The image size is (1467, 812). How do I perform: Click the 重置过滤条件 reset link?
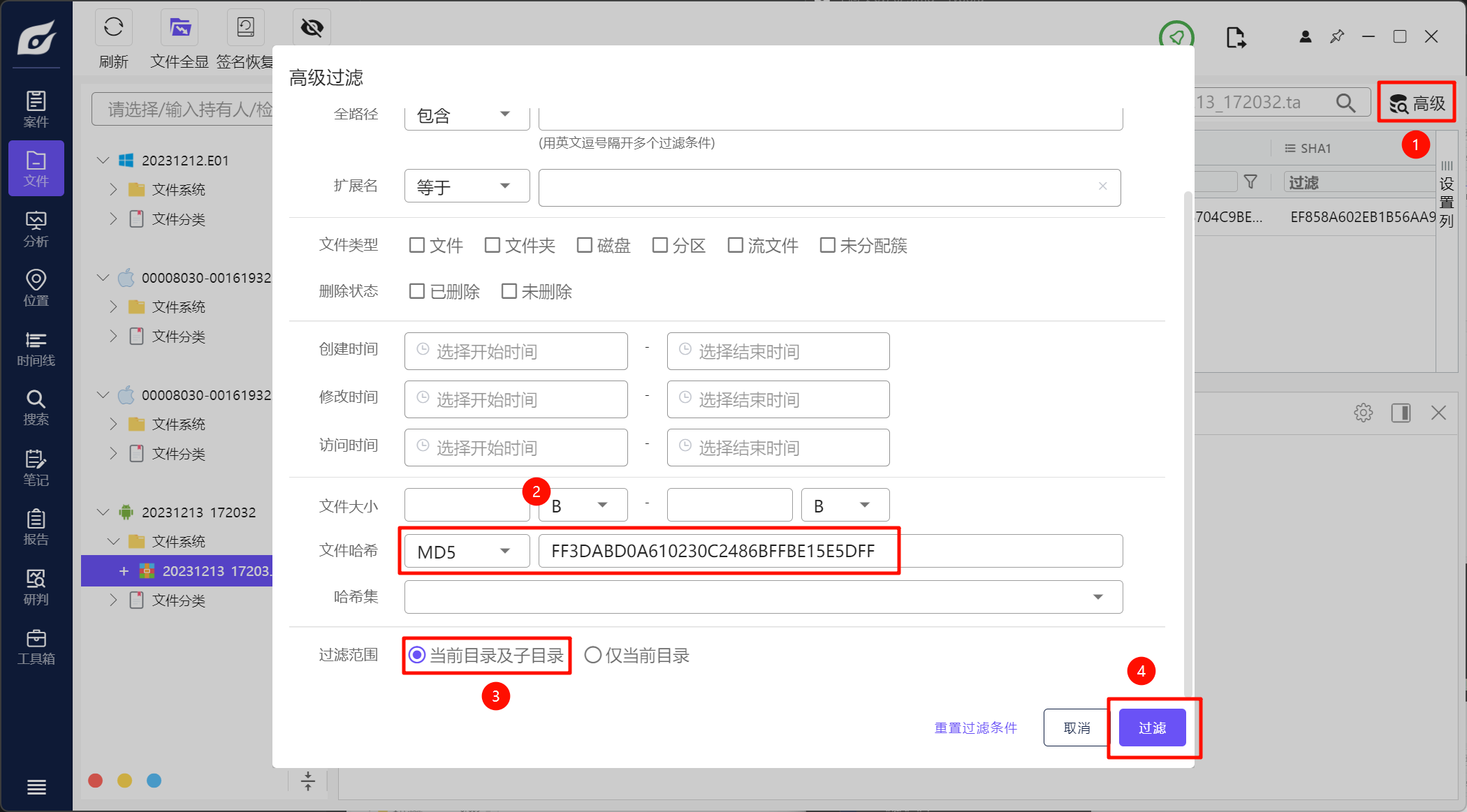coord(975,728)
